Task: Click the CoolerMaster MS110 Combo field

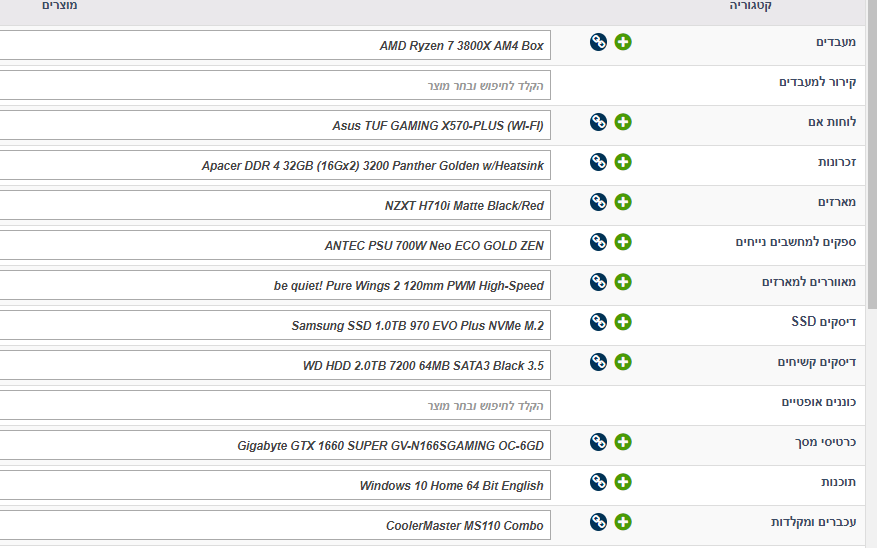Action: (275, 525)
